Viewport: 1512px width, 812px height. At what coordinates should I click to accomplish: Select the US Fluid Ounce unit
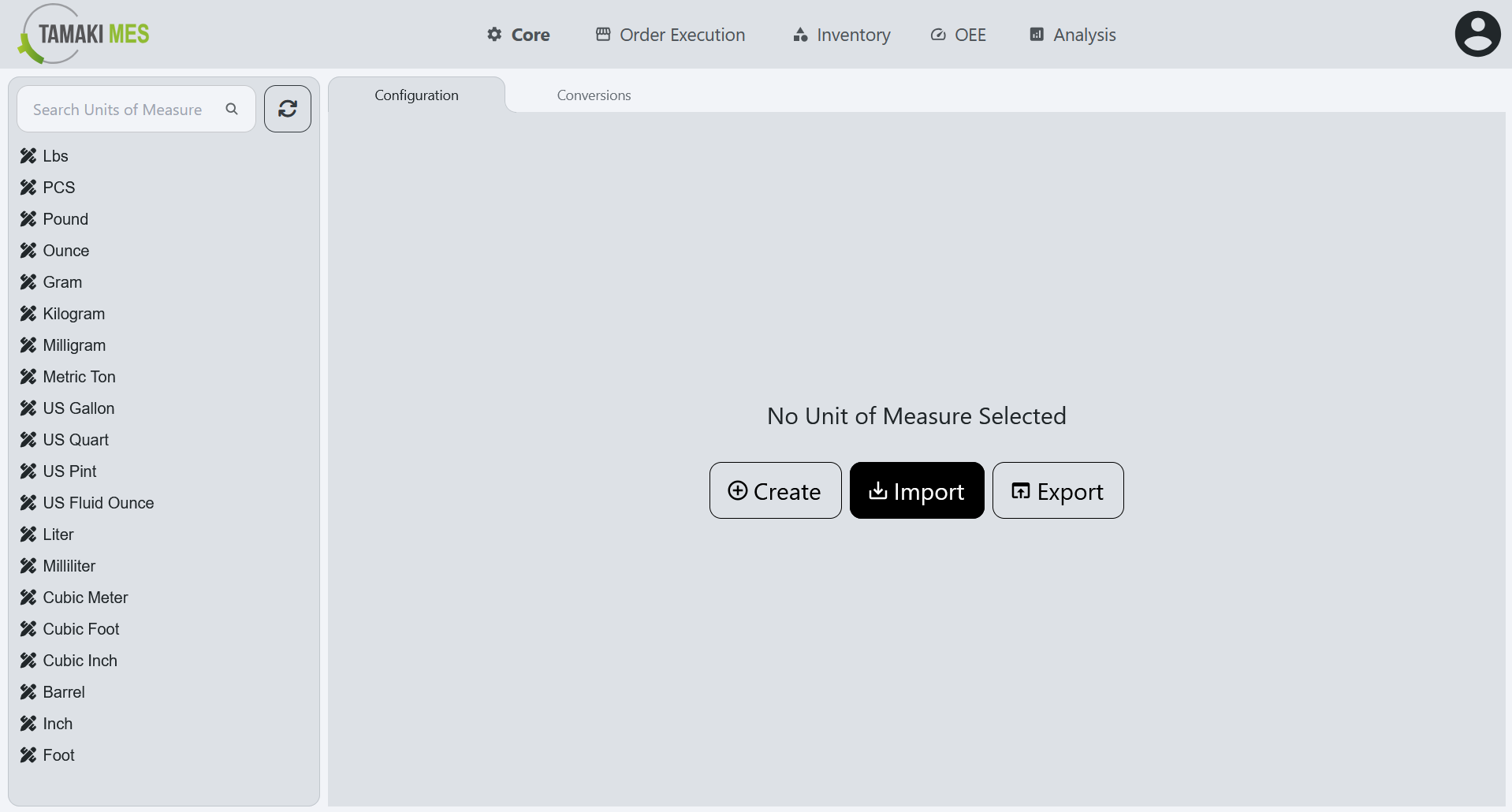pos(98,502)
